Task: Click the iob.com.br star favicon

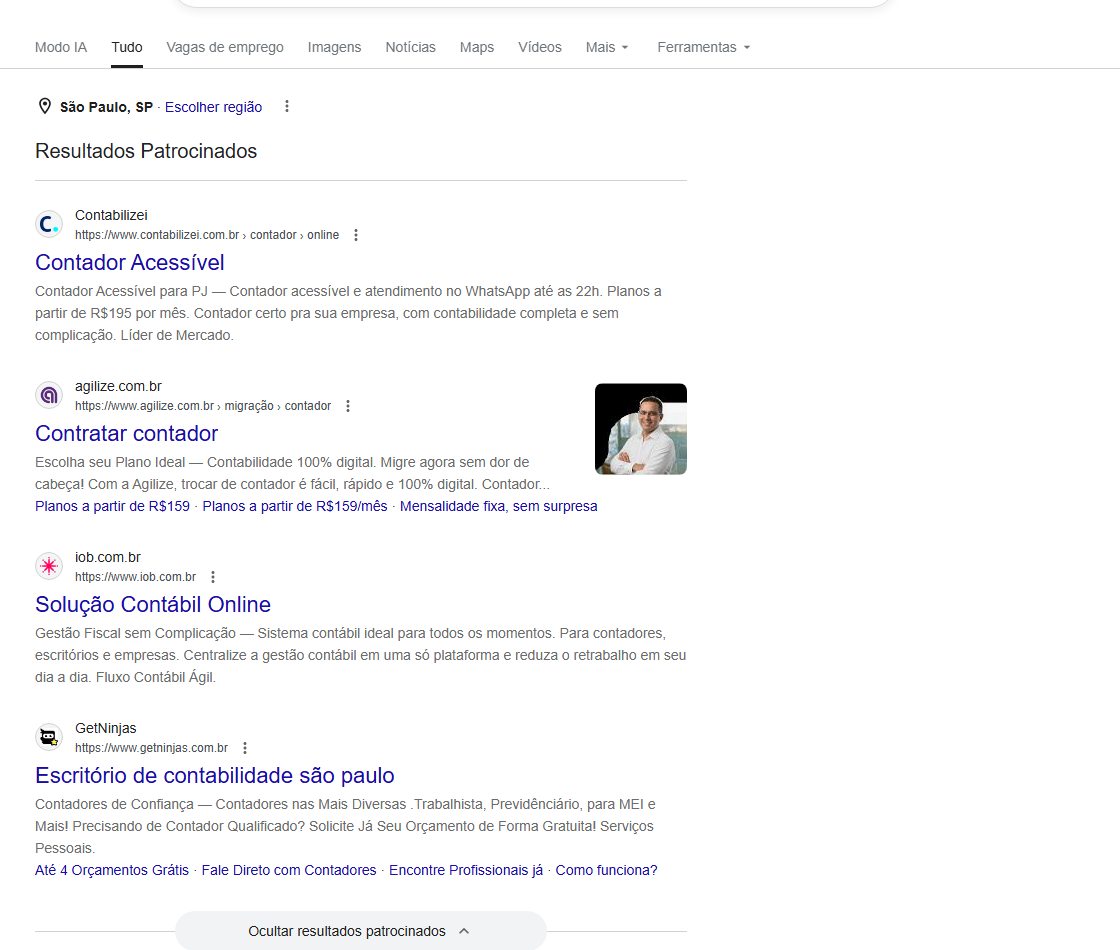Action: tap(49, 566)
